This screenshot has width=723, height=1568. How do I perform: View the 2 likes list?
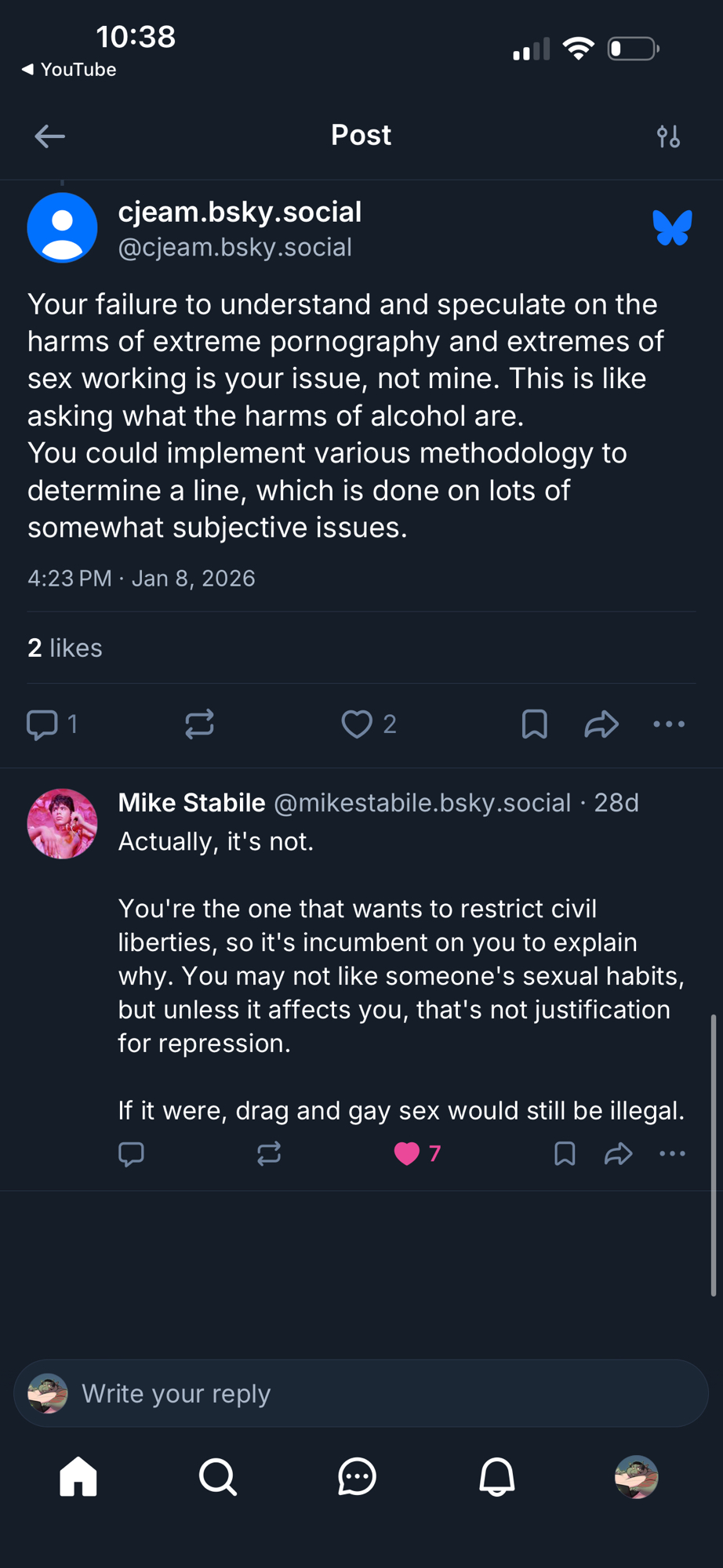(x=65, y=648)
